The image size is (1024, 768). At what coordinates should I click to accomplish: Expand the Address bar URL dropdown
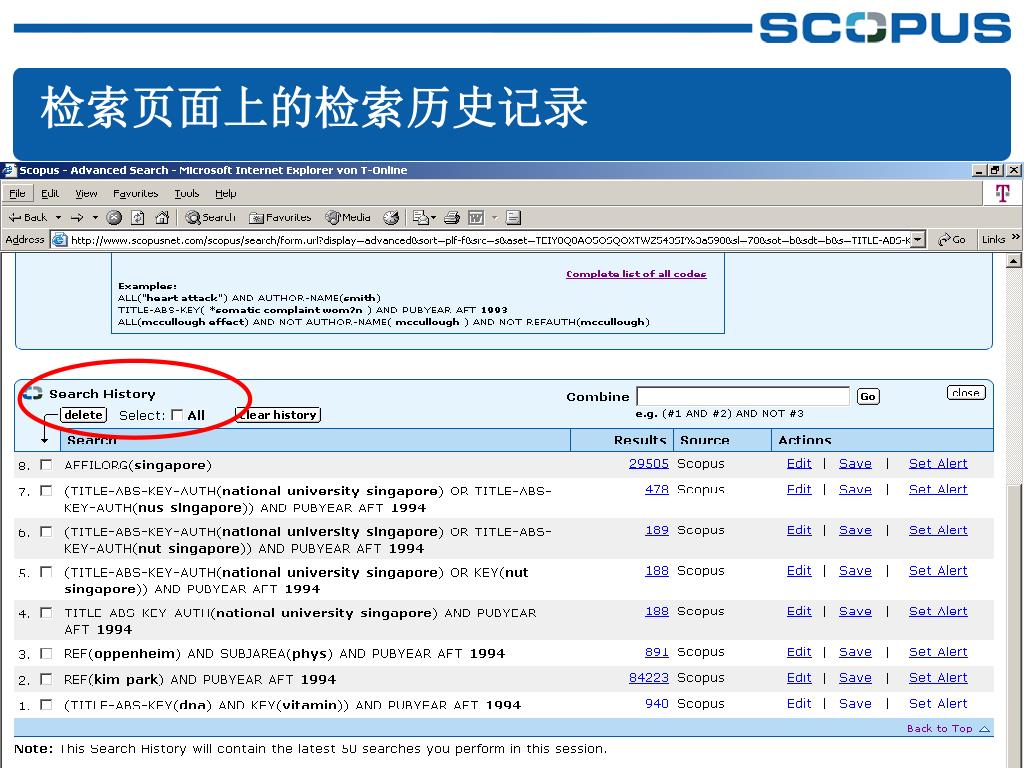[x=918, y=240]
